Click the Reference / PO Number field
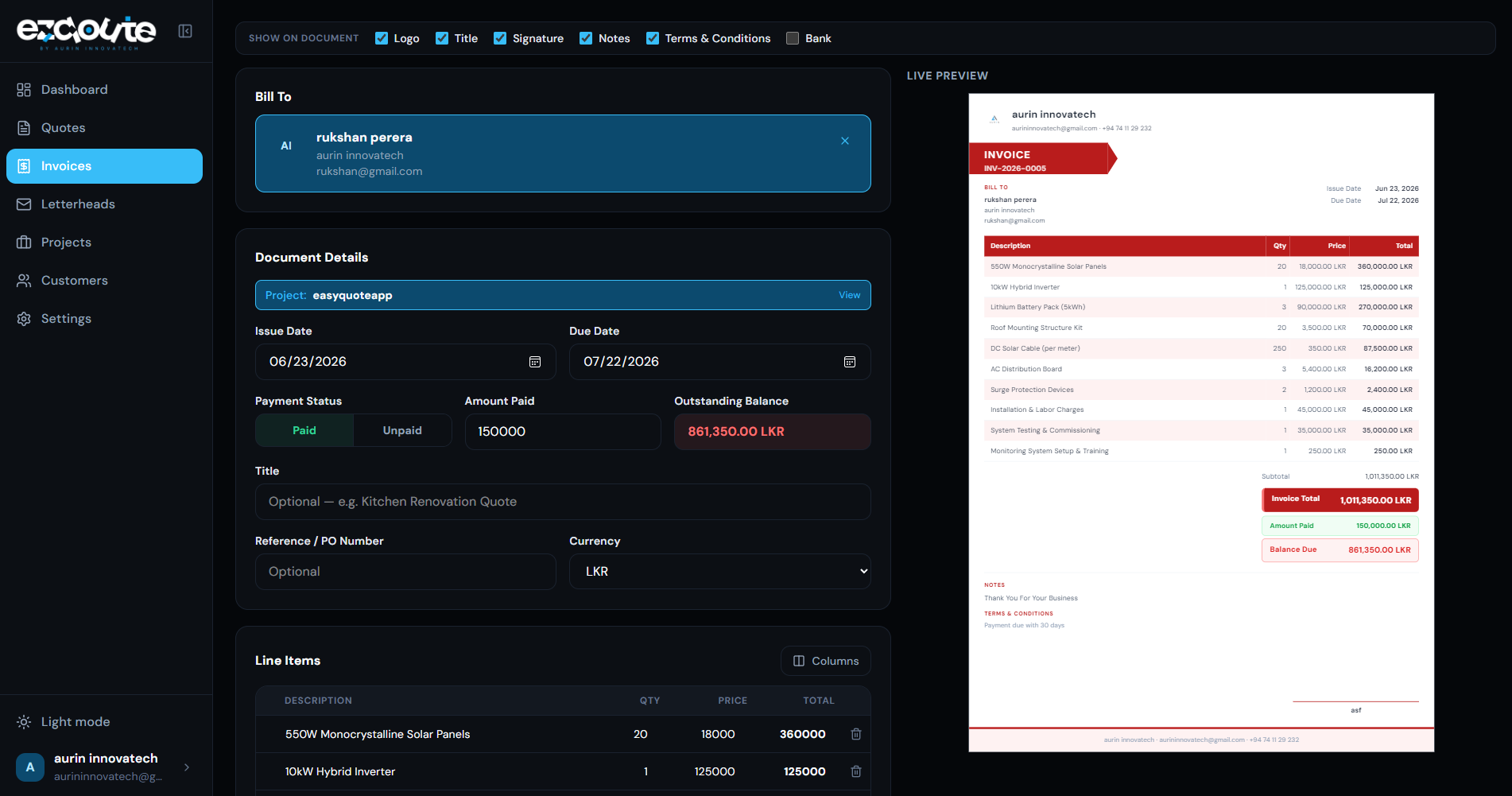This screenshot has width=1512, height=796. click(x=405, y=572)
